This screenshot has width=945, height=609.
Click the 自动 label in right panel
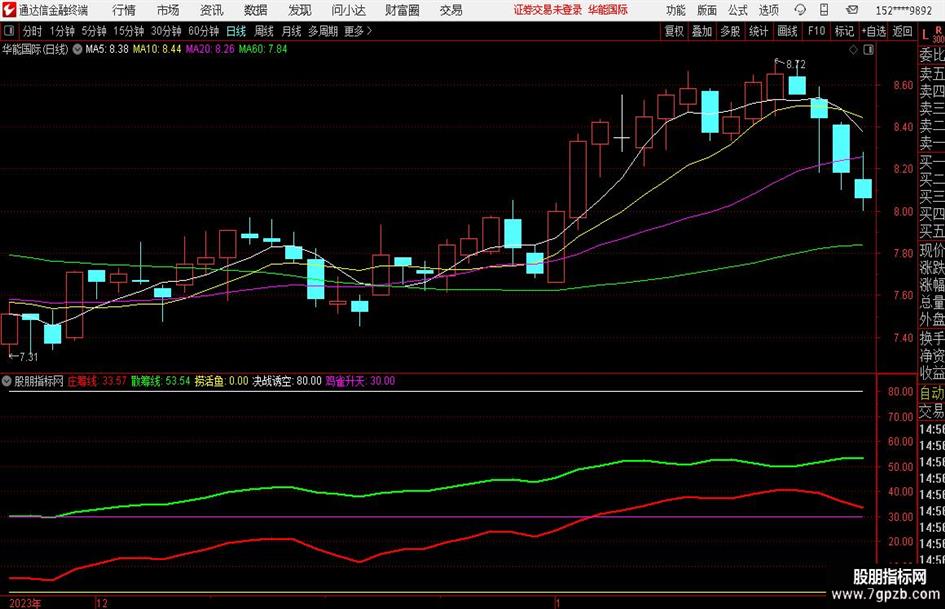931,393
